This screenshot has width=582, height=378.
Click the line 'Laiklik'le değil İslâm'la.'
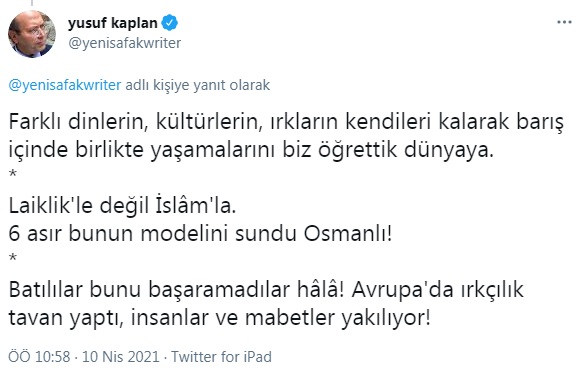(x=122, y=205)
